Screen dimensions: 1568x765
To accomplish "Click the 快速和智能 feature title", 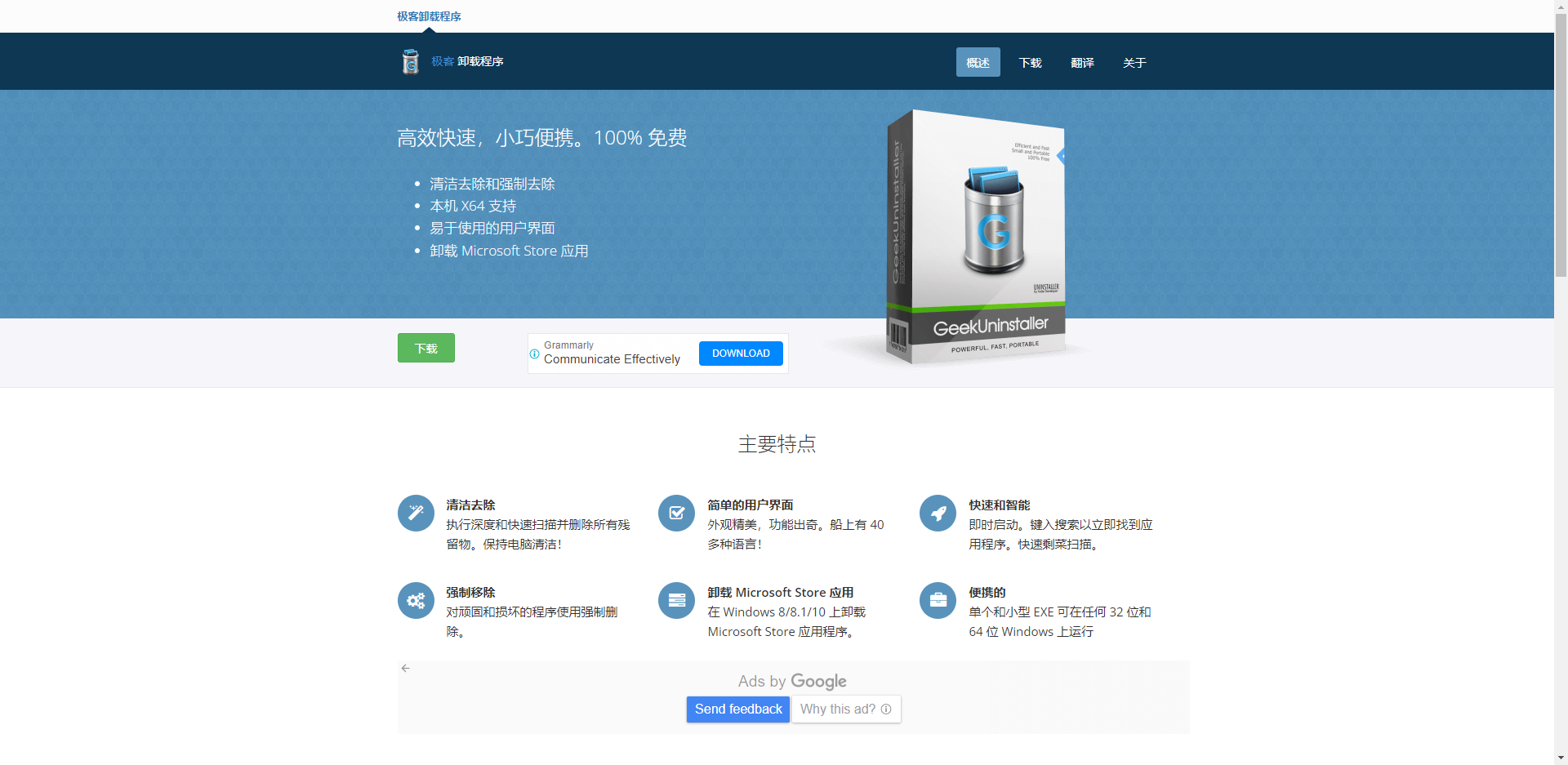I will (x=1000, y=505).
